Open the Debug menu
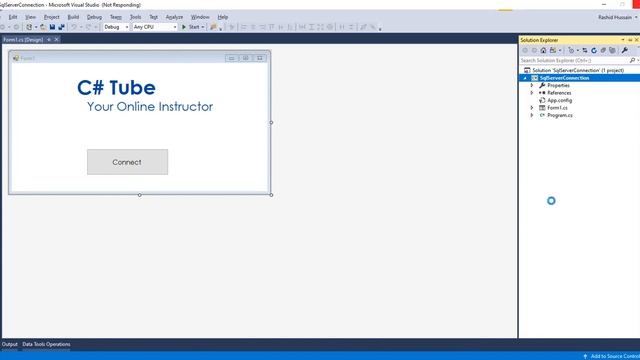The width and height of the screenshot is (640, 360). coord(94,17)
